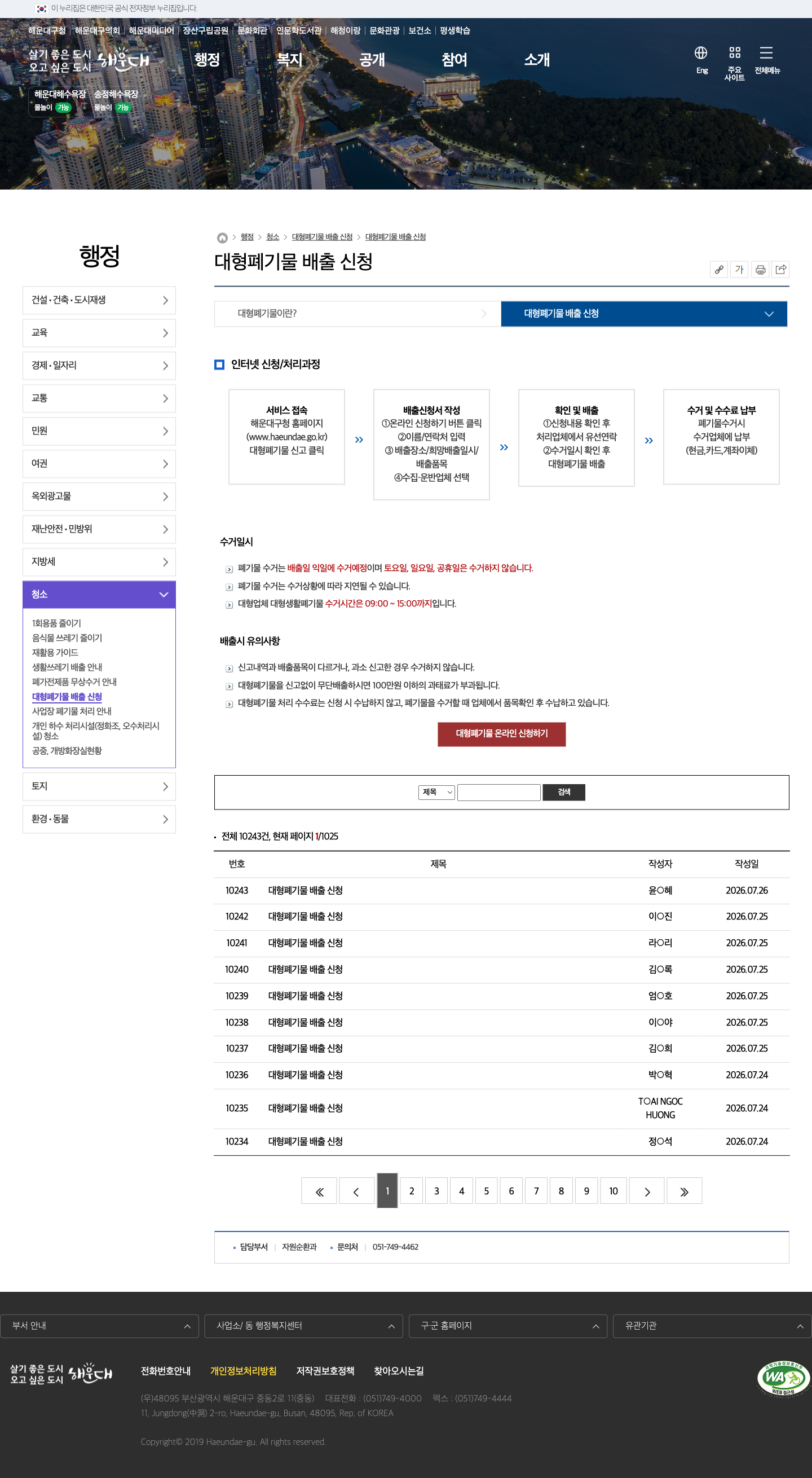Open 평생학습 top bar link
This screenshot has height=1478, width=812.
tap(454, 30)
